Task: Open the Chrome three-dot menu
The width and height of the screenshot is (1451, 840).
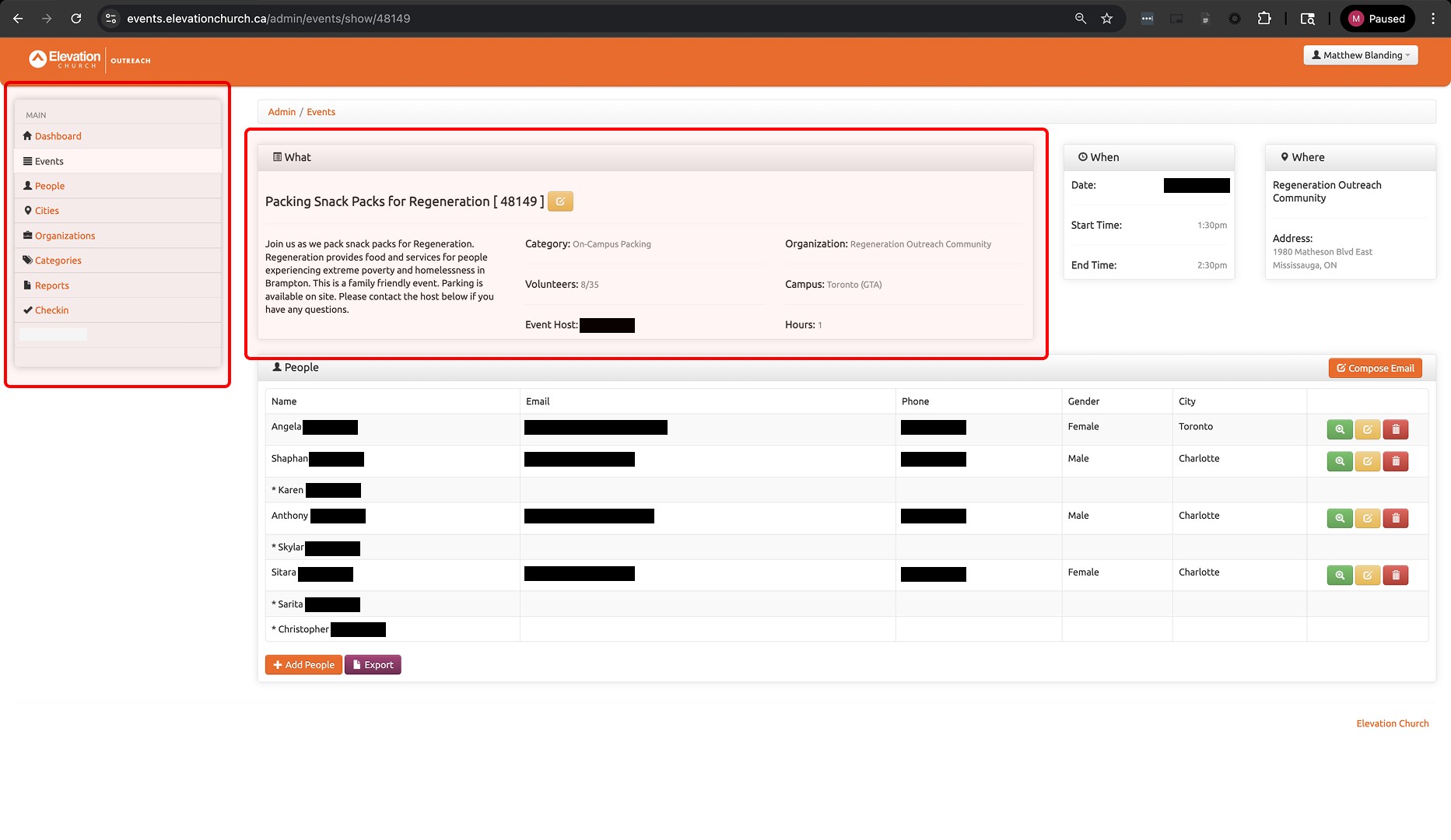Action: pos(1433,19)
